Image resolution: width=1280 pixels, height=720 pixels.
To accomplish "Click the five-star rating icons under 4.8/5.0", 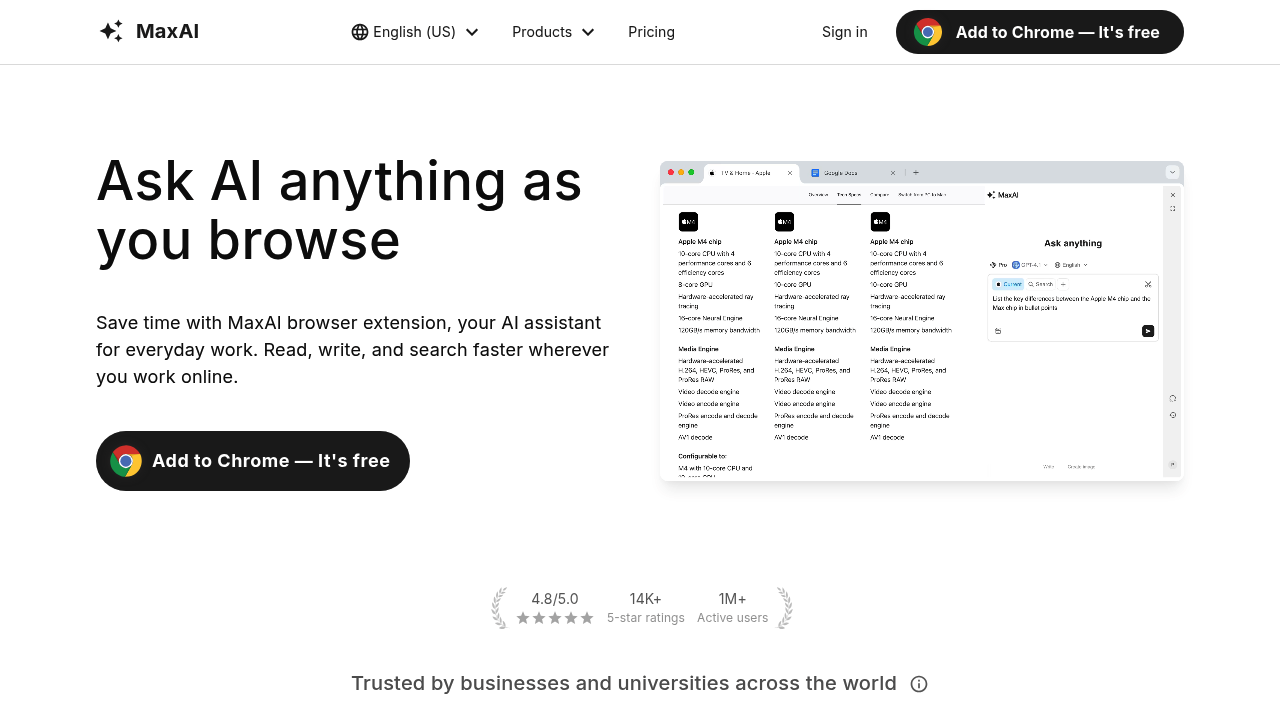I will 555,618.
